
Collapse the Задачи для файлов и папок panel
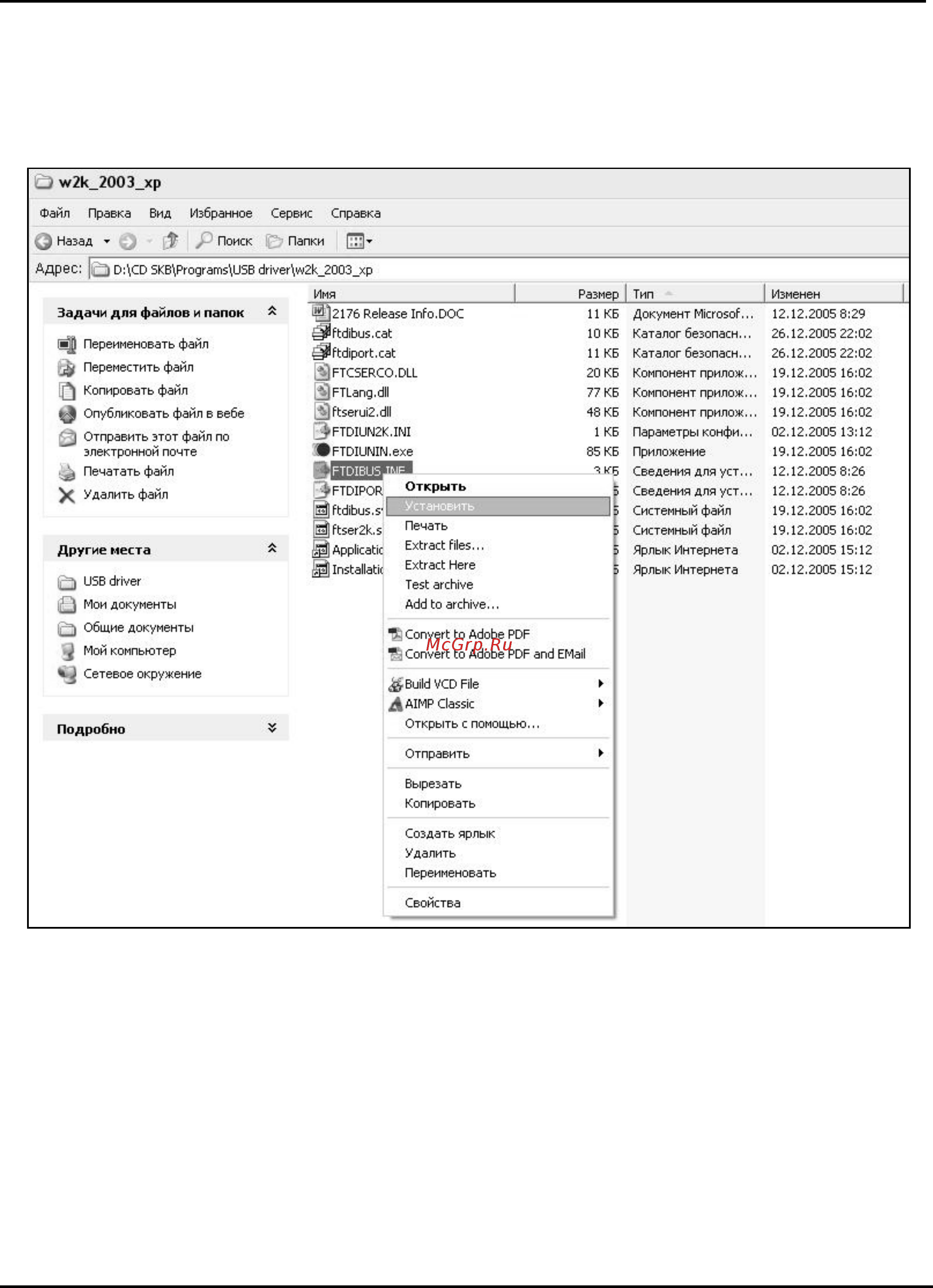[272, 311]
